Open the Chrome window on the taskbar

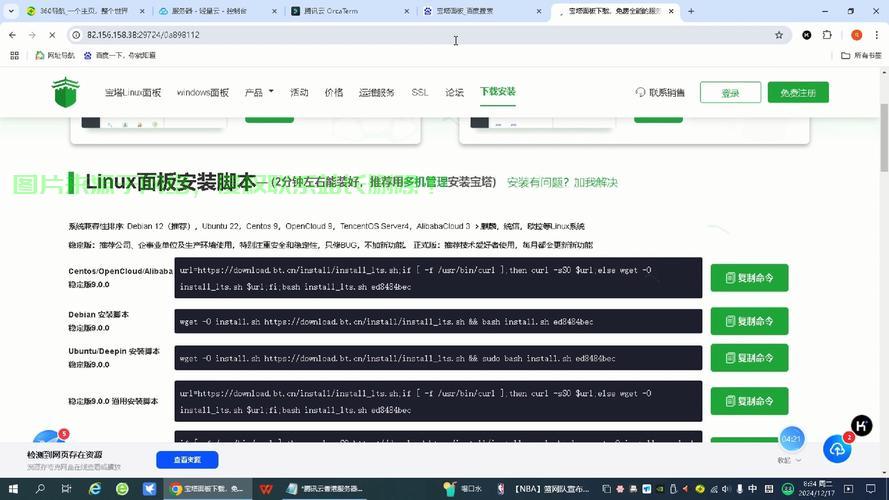(x=208, y=489)
